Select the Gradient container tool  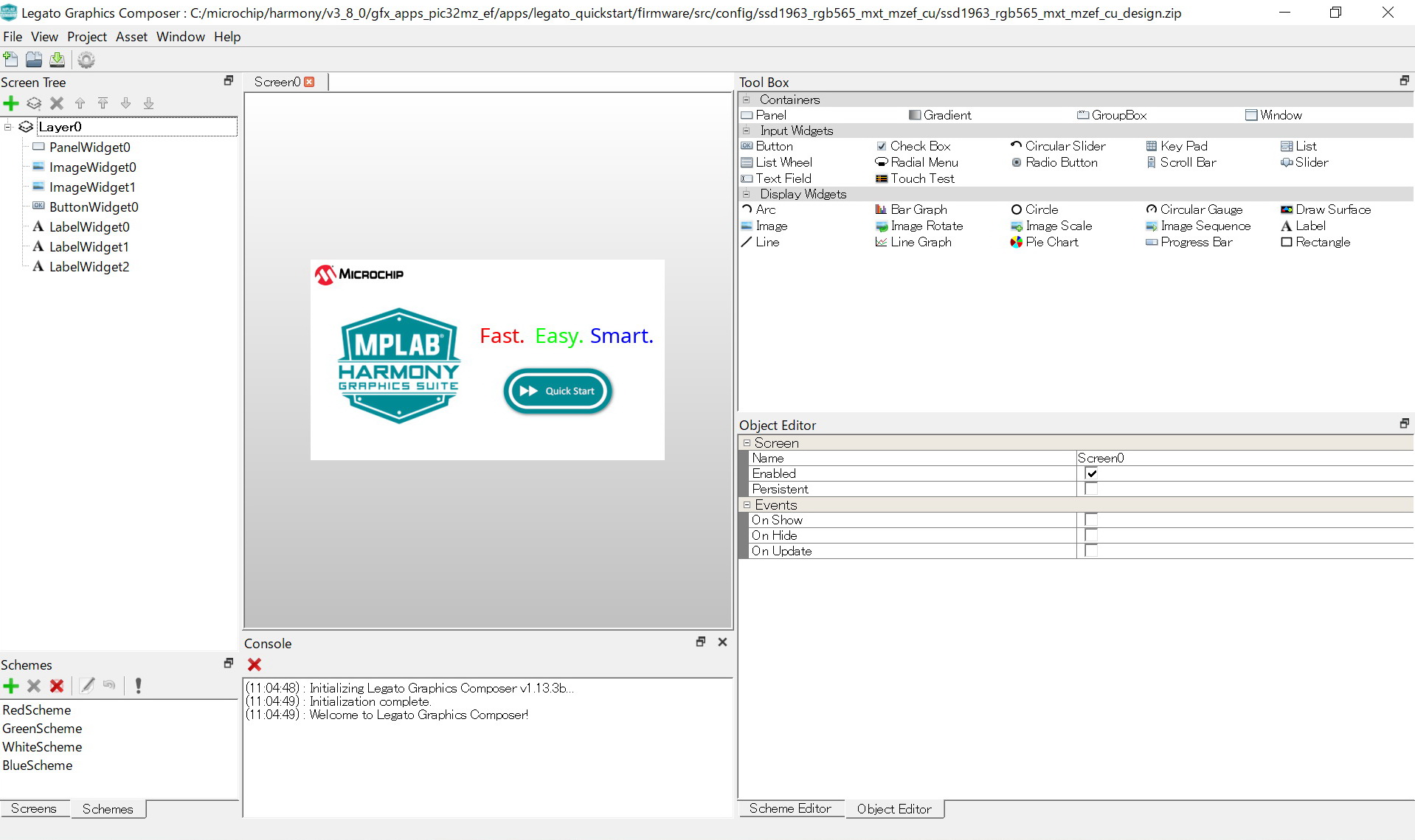pos(940,115)
